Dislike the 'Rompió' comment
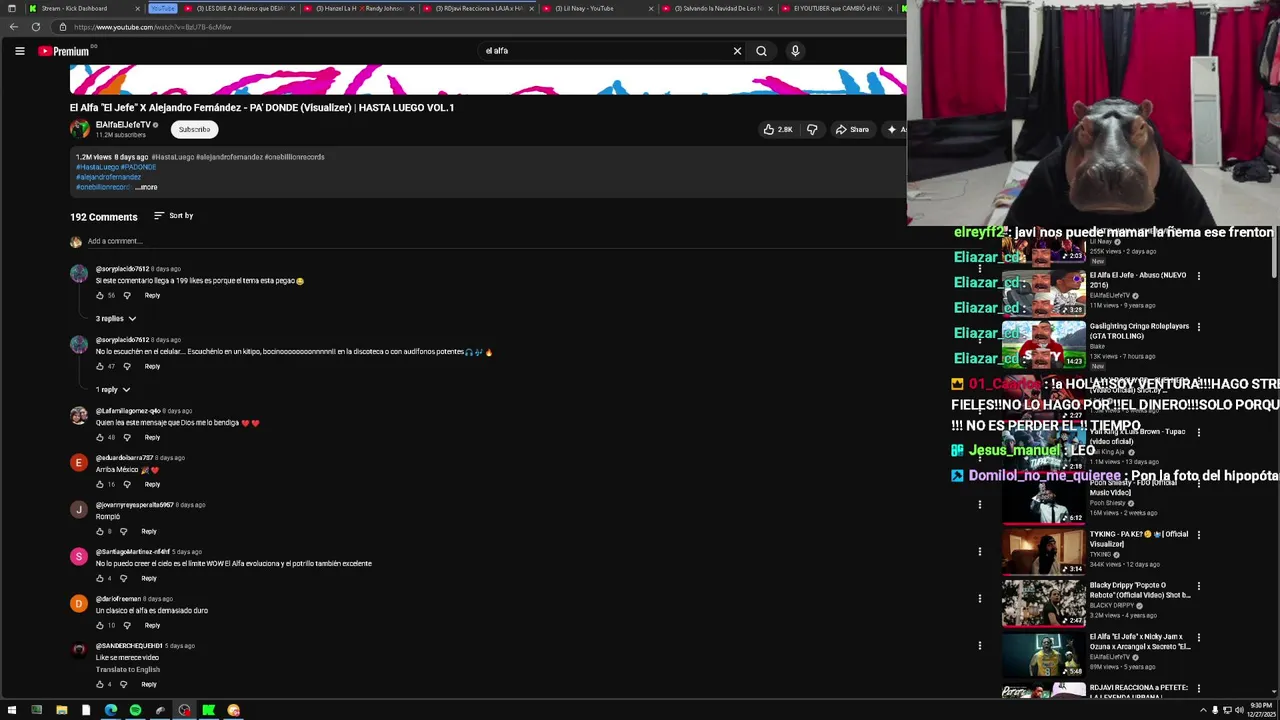Image resolution: width=1280 pixels, height=720 pixels. [123, 532]
